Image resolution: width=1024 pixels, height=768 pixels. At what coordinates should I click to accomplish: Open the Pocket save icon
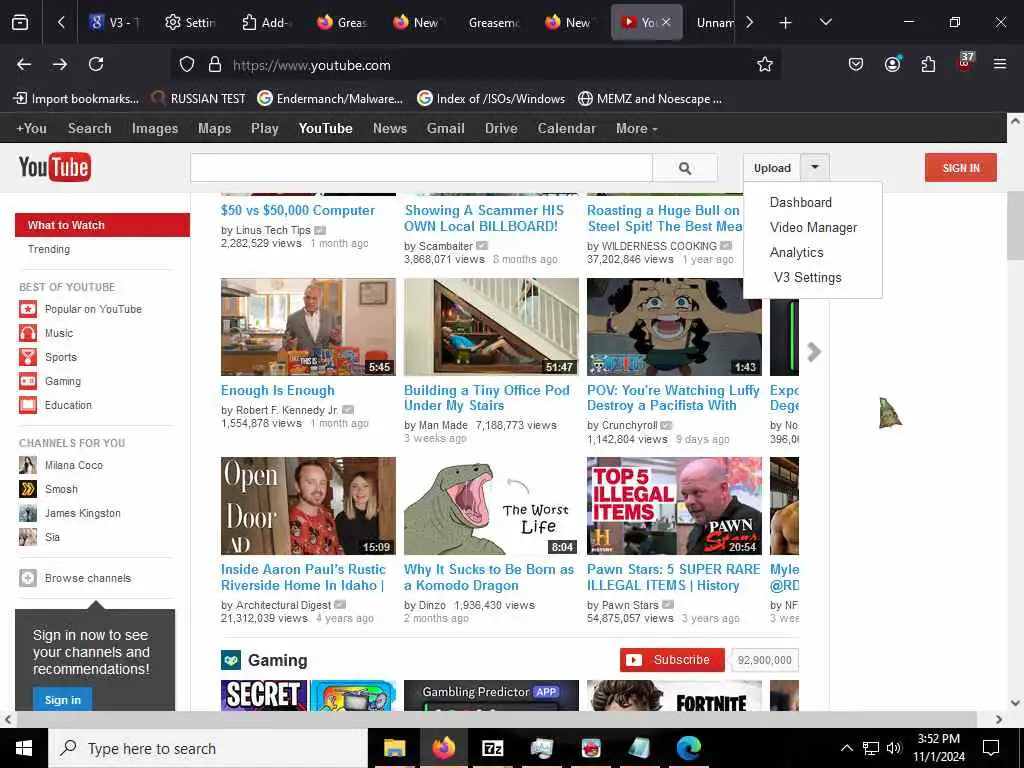click(856, 64)
